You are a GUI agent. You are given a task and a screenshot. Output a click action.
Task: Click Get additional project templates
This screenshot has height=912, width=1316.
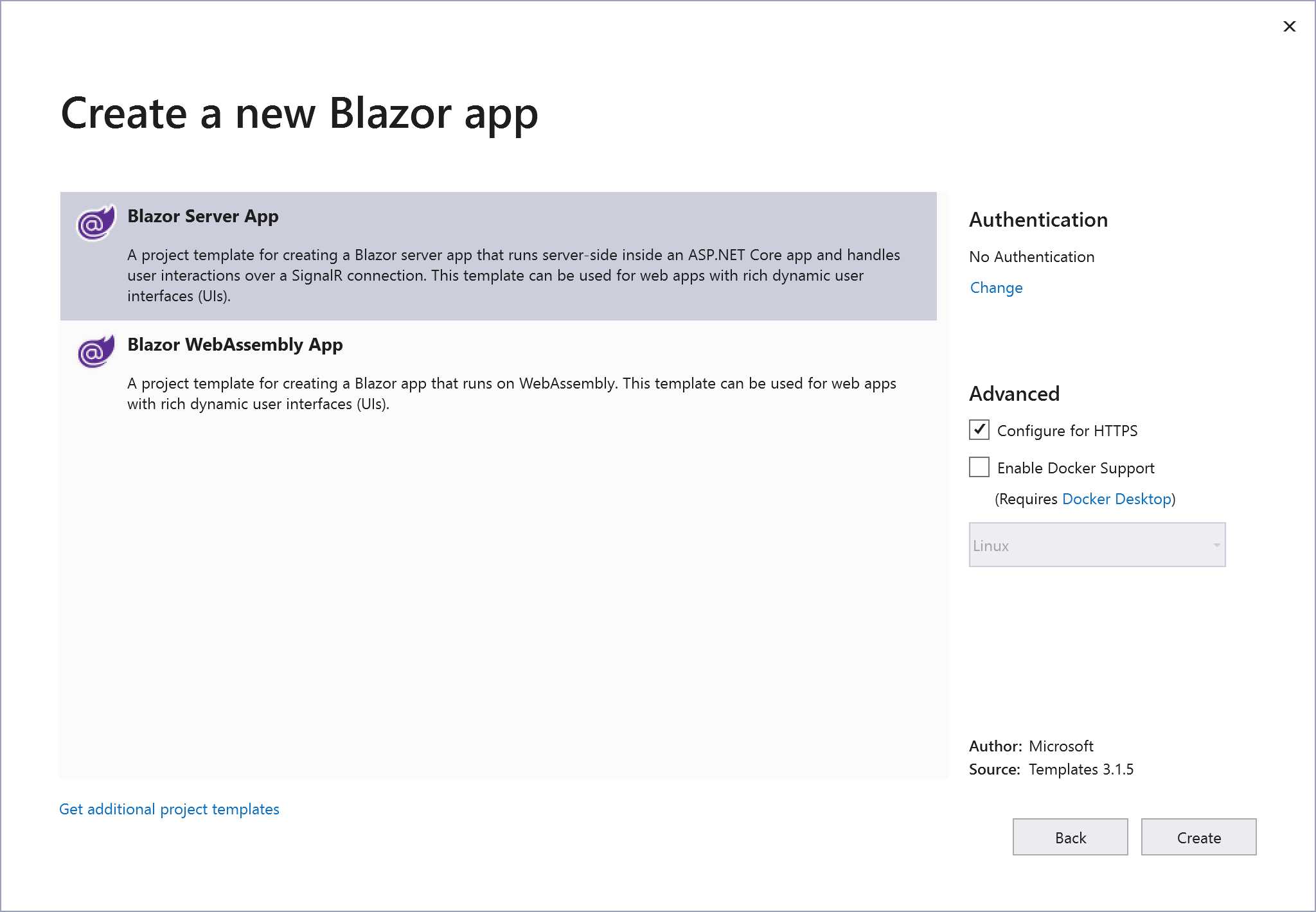169,809
